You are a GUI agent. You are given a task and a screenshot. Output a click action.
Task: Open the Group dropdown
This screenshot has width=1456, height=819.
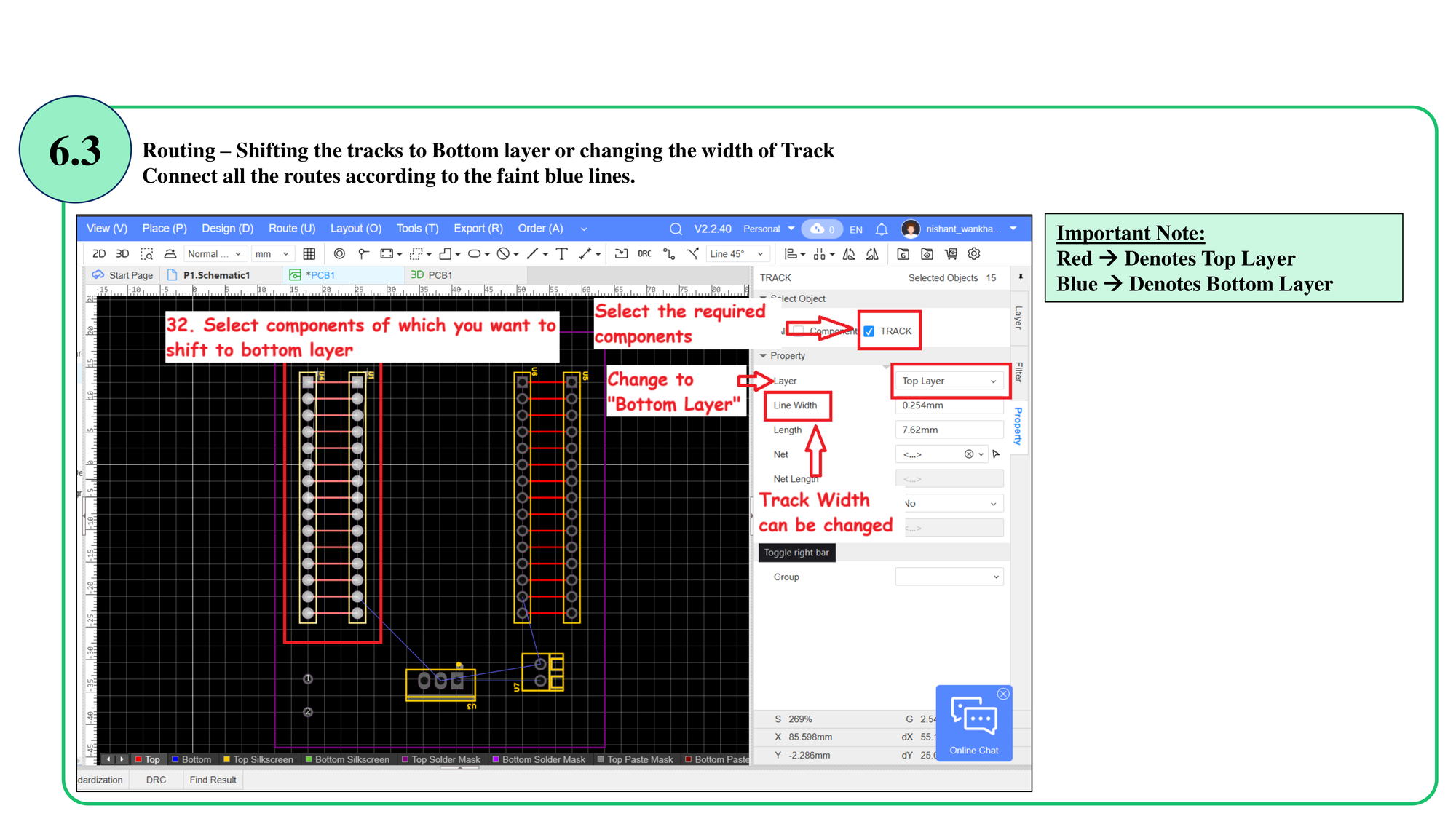[949, 577]
